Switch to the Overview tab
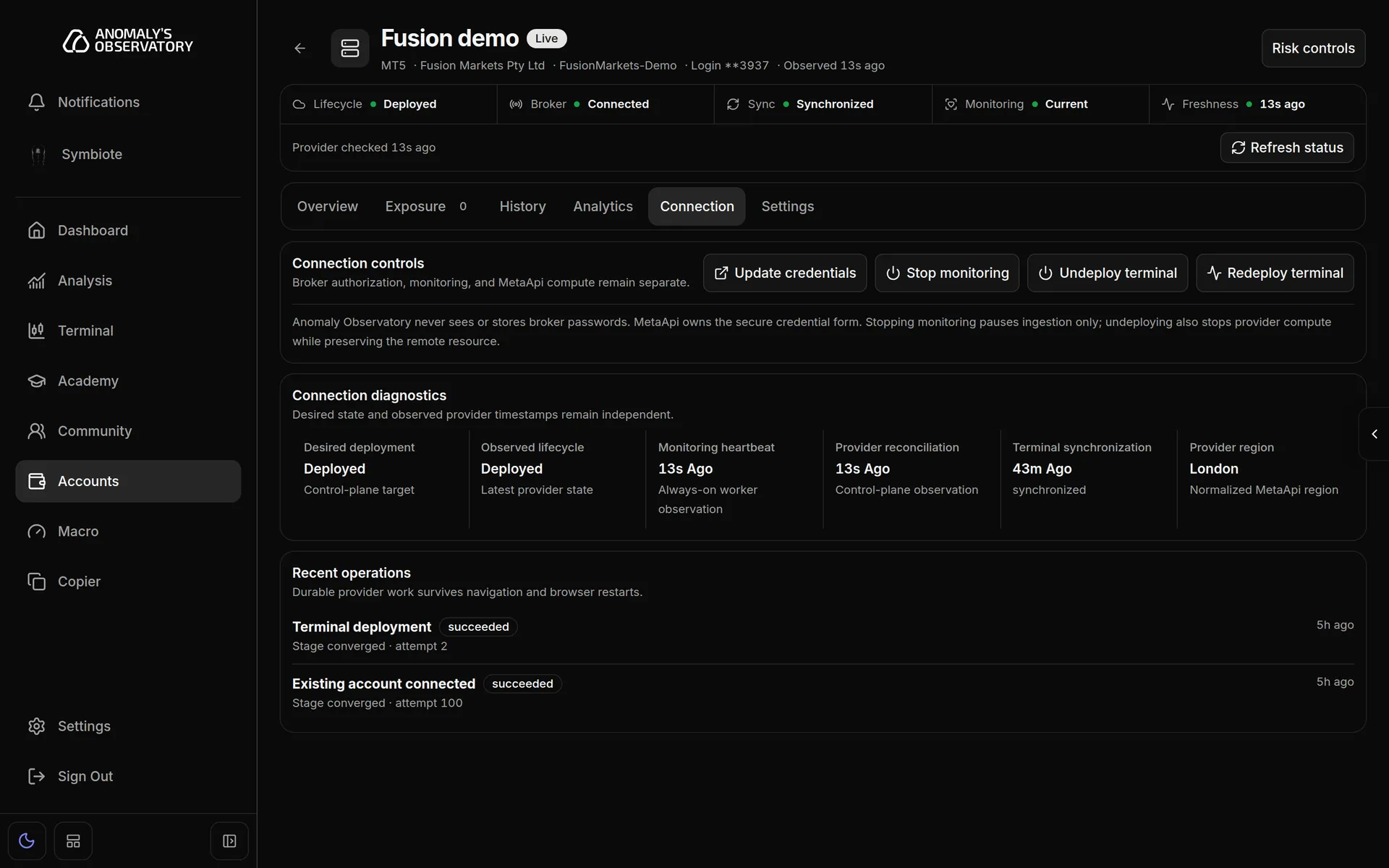 (327, 207)
